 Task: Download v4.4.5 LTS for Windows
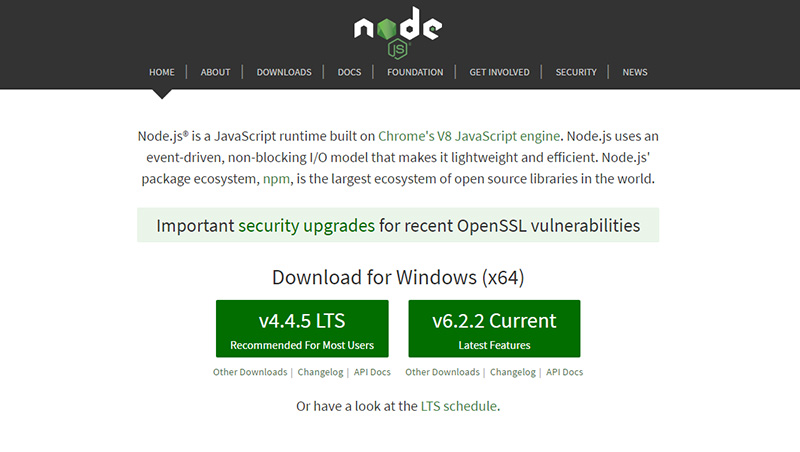click(302, 329)
